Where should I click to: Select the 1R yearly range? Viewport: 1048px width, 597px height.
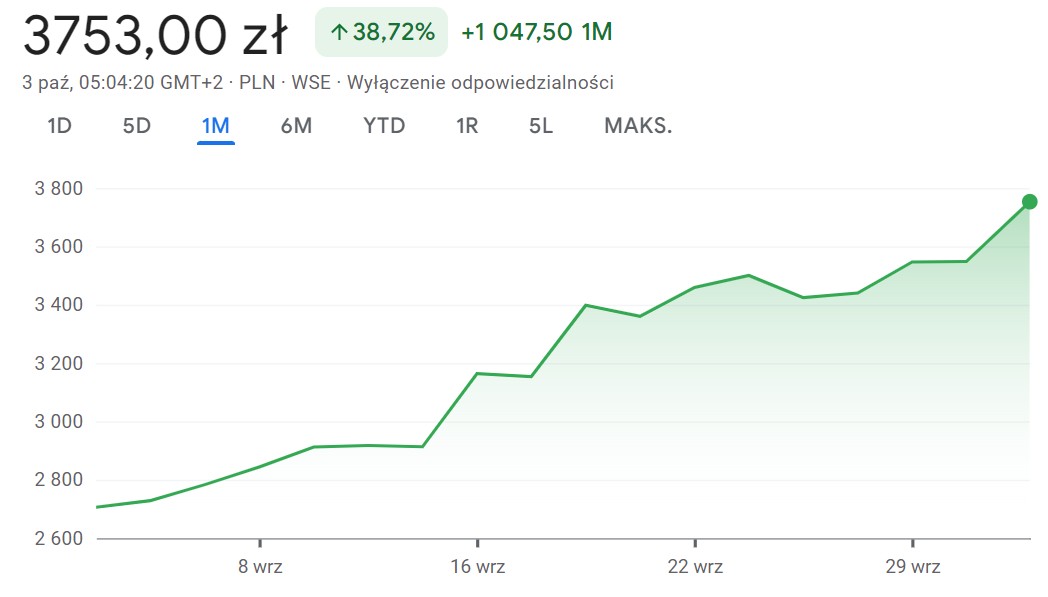click(x=467, y=126)
